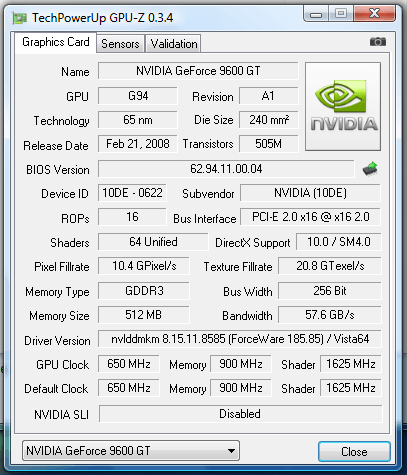The width and height of the screenshot is (407, 475).
Task: Select the Graphics Card tab
Action: pos(56,42)
